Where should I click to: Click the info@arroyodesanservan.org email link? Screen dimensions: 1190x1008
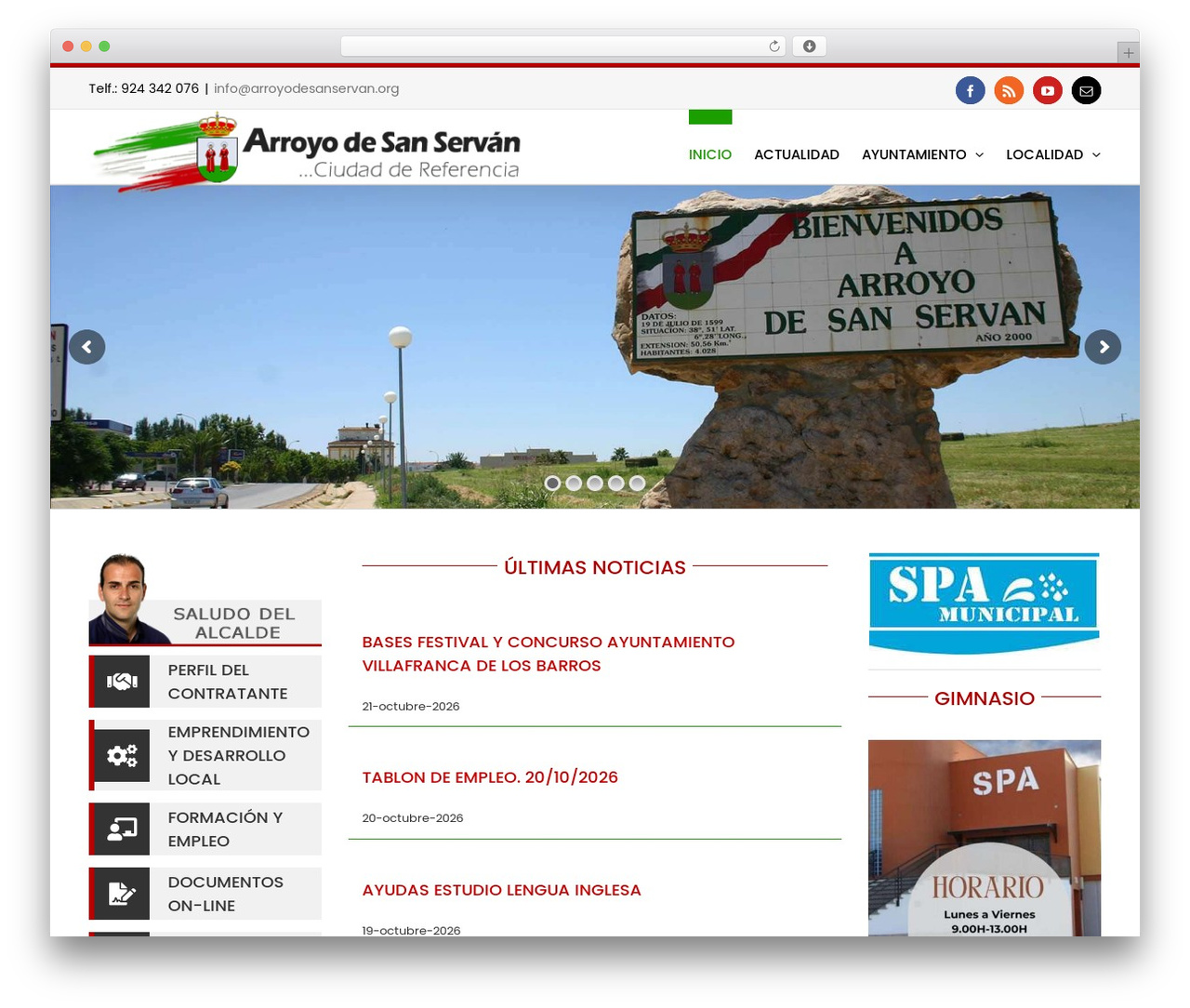pyautogui.click(x=306, y=88)
